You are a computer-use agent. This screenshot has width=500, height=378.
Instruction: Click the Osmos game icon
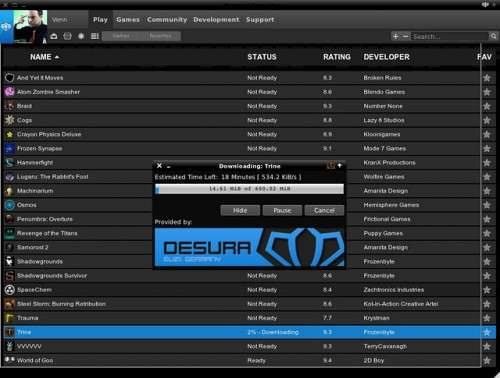pos(10,205)
